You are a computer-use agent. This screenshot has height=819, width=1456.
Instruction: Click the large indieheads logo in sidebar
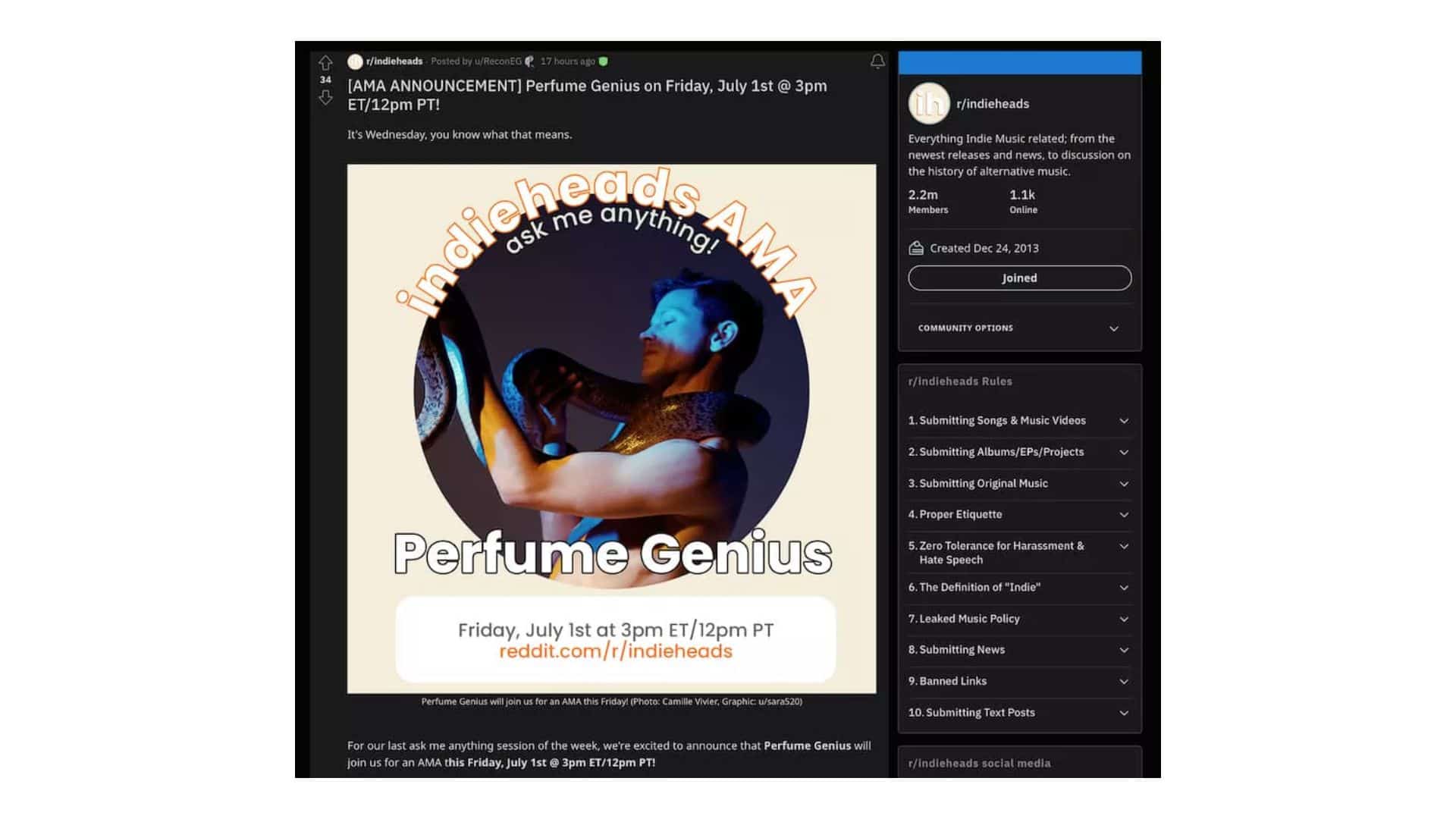pos(929,103)
